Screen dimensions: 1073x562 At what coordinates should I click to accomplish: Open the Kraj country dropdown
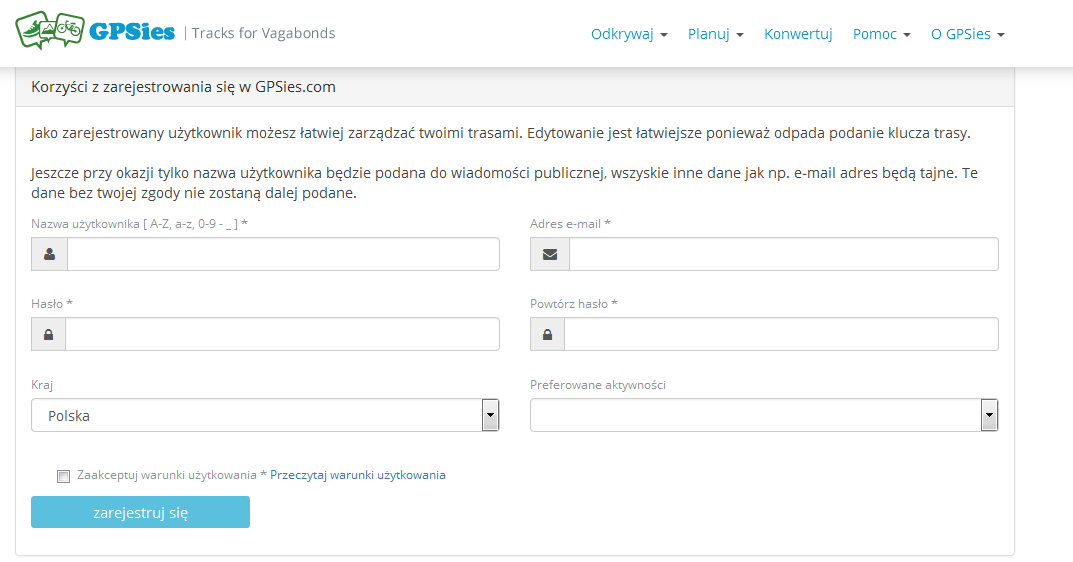click(x=265, y=415)
